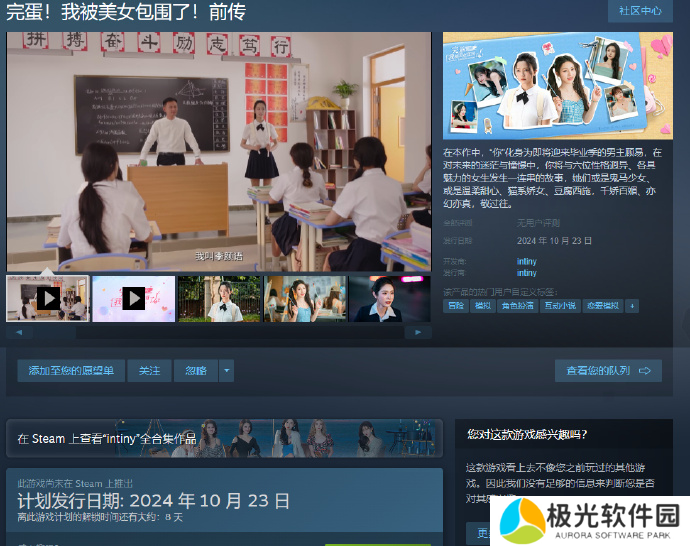Click the 忽略 ignore button
This screenshot has width=690, height=546.
coord(196,371)
